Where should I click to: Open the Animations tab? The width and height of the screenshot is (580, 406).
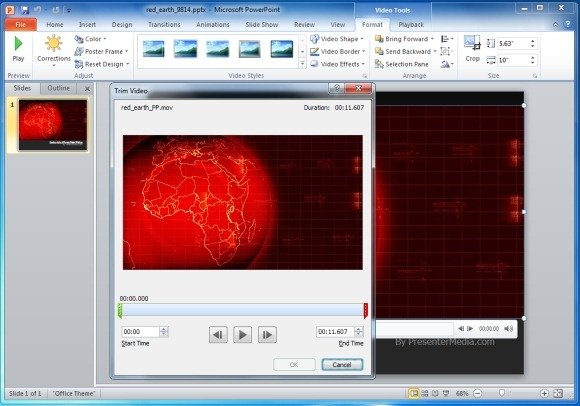tap(213, 24)
